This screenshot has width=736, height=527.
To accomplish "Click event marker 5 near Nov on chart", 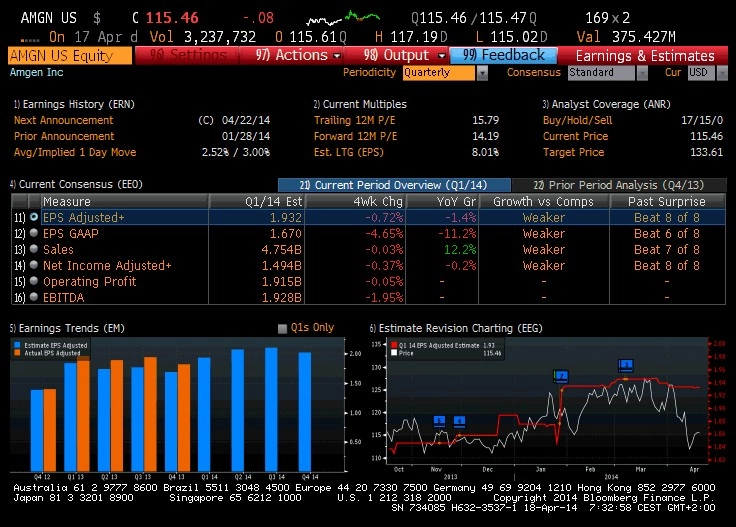I will (x=439, y=421).
